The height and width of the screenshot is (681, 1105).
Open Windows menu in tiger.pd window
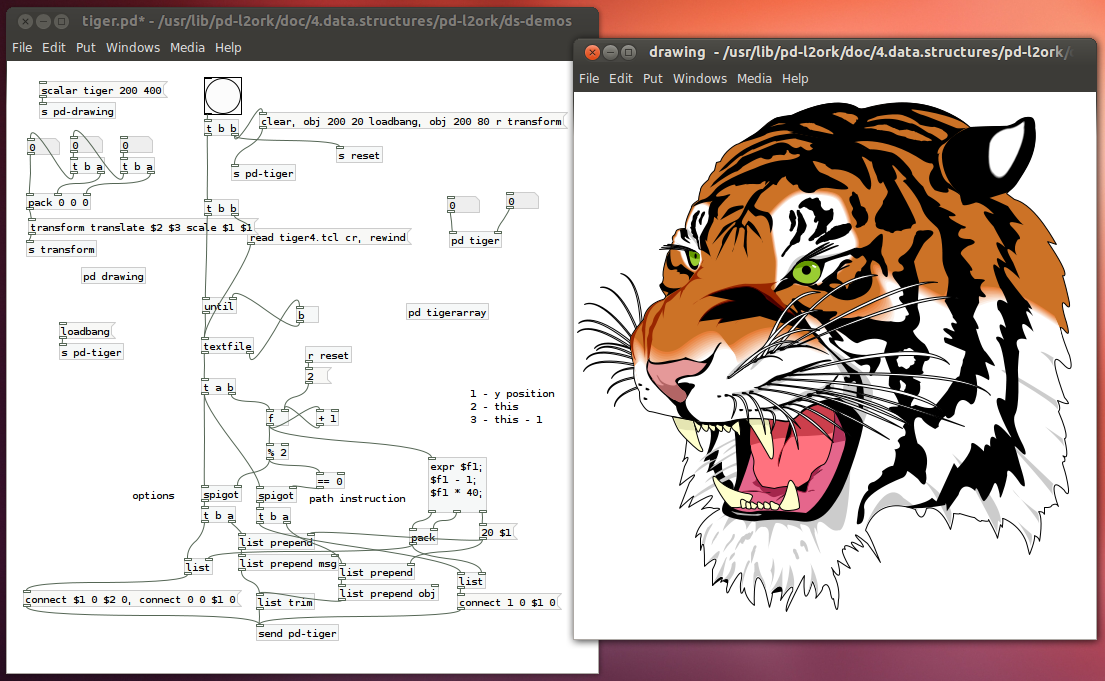[x=133, y=47]
